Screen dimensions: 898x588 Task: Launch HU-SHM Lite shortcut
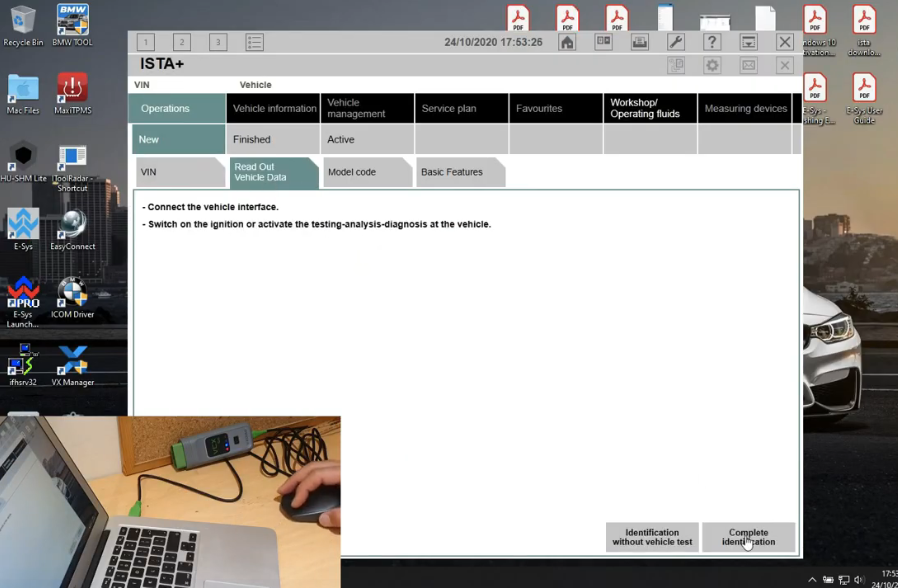point(23,162)
